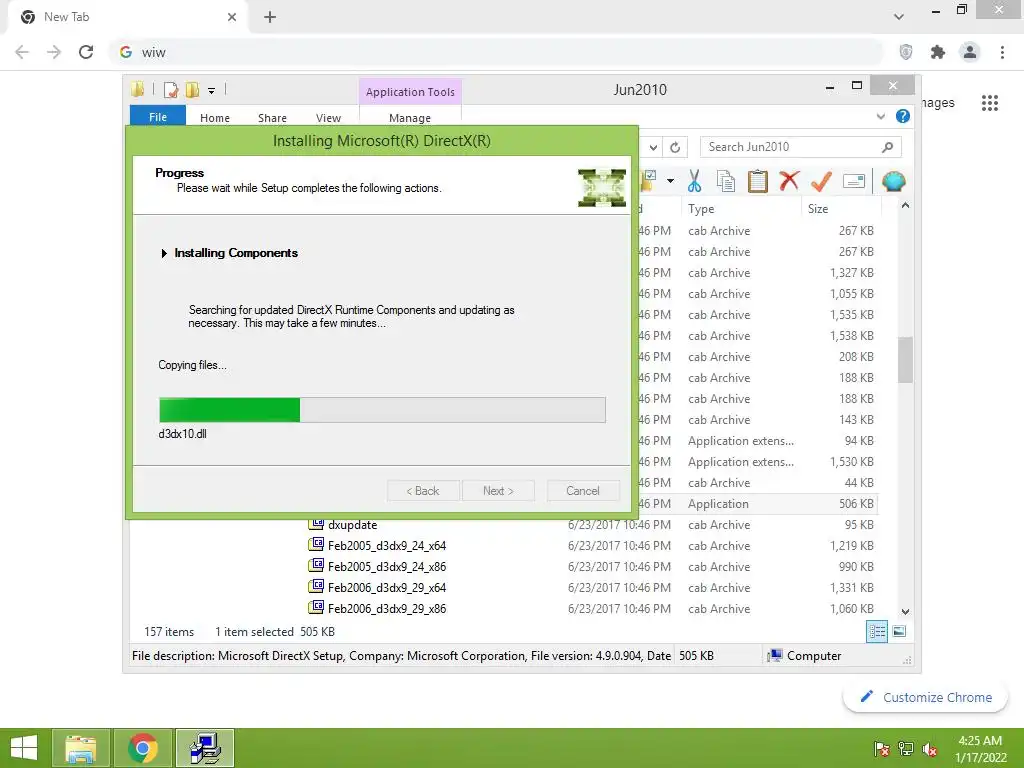Click the network tray icon

(906, 749)
